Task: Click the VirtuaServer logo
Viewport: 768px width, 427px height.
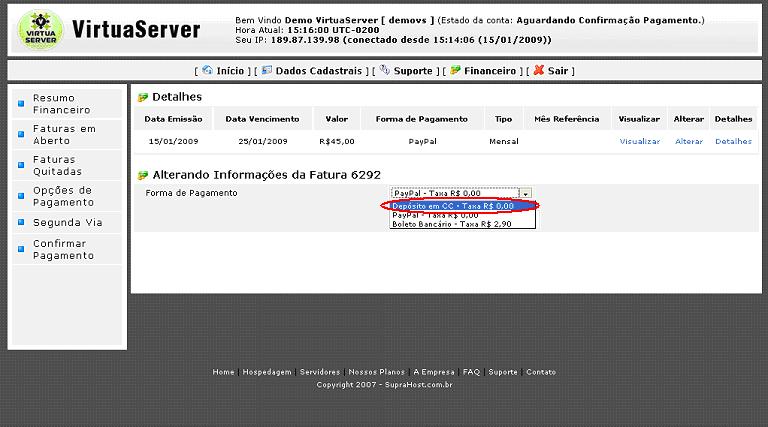Action: point(40,30)
